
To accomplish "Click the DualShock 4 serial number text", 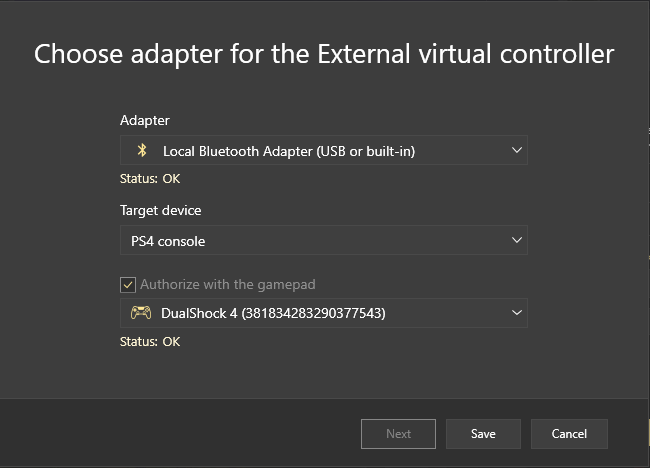I will tap(314, 313).
